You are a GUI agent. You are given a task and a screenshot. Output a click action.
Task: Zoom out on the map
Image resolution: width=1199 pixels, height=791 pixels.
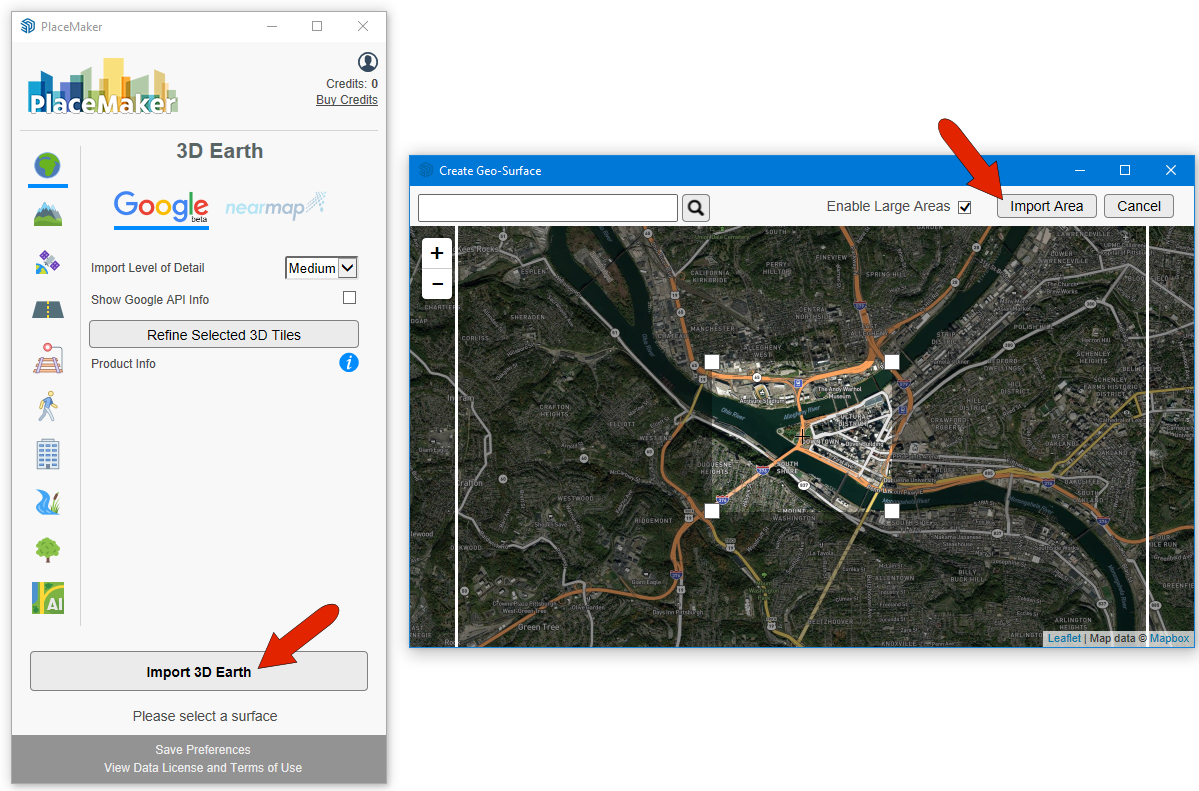[437, 284]
